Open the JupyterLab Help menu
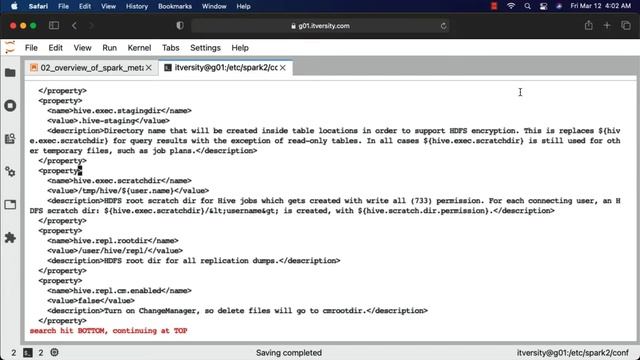 [x=240, y=48]
